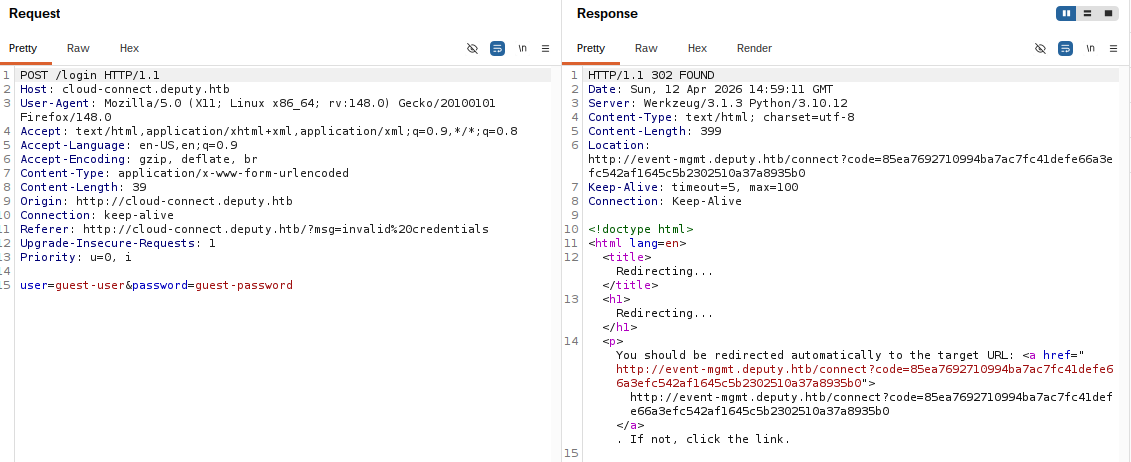Click the red href URL value

pos(864,376)
